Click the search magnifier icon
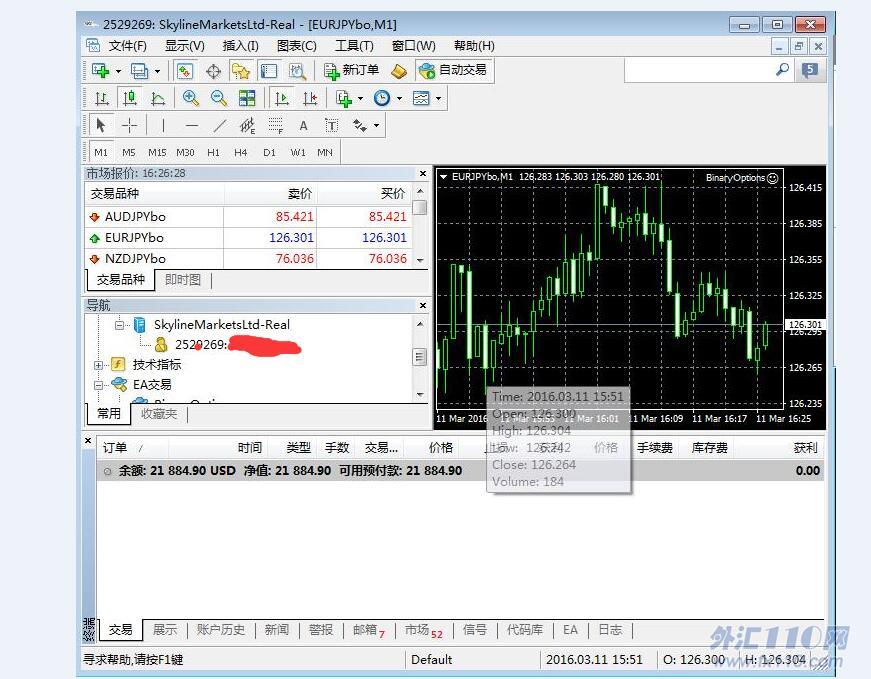The image size is (871, 679). [x=782, y=70]
